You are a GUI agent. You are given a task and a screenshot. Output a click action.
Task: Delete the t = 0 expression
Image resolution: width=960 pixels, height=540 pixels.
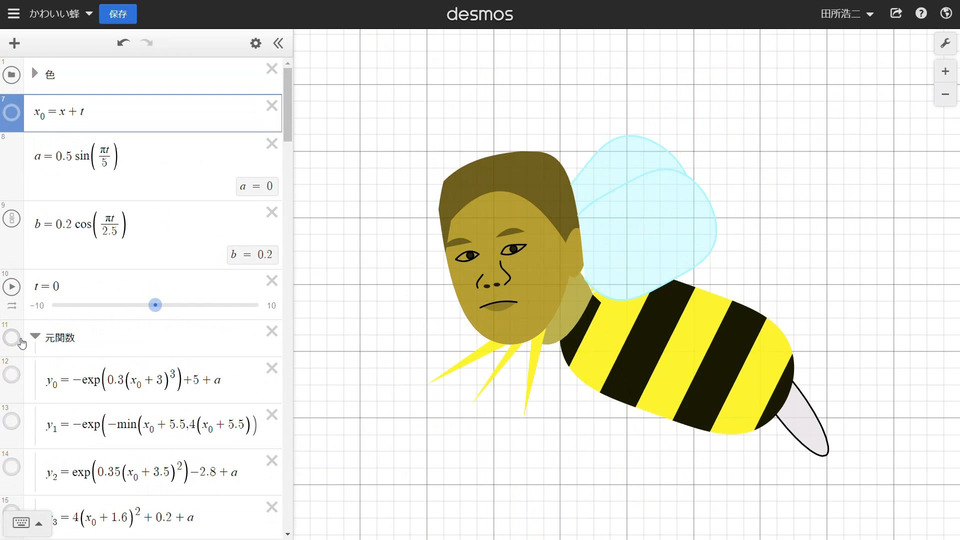[272, 281]
